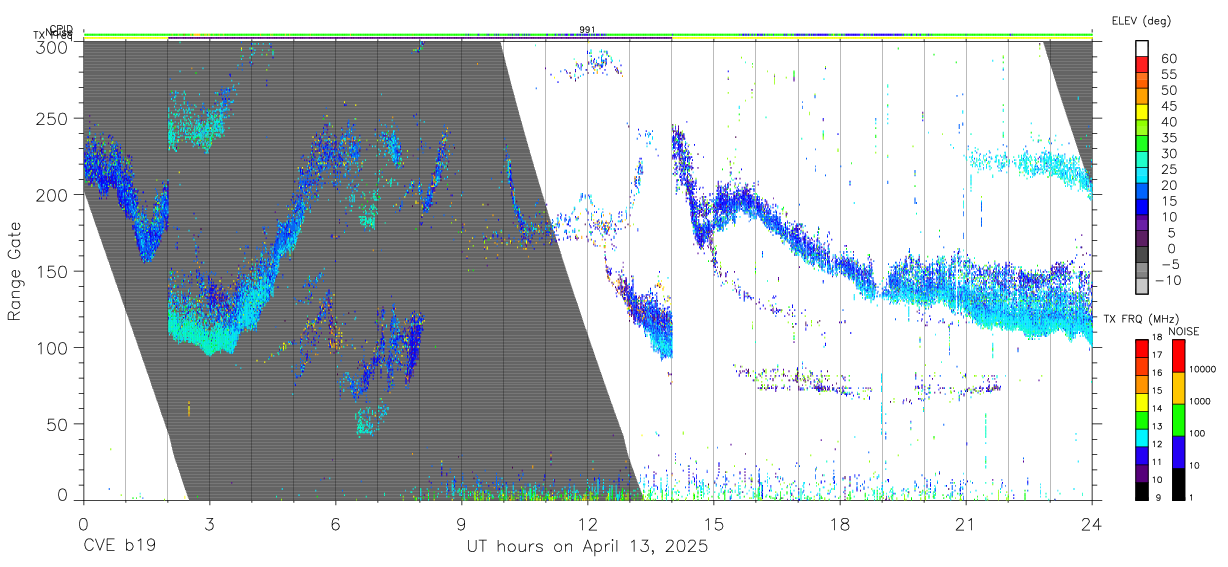The width and height of the screenshot is (1228, 567).
Task: Select TX FRQ cyan segment between 12 and 13
Action: click(1141, 437)
